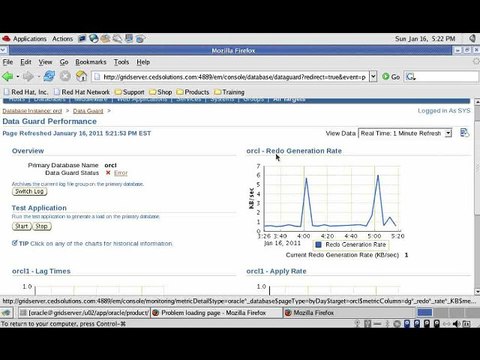The width and height of the screenshot is (480, 360).
Task: Open the Actions panel menu
Action: (x=62, y=39)
